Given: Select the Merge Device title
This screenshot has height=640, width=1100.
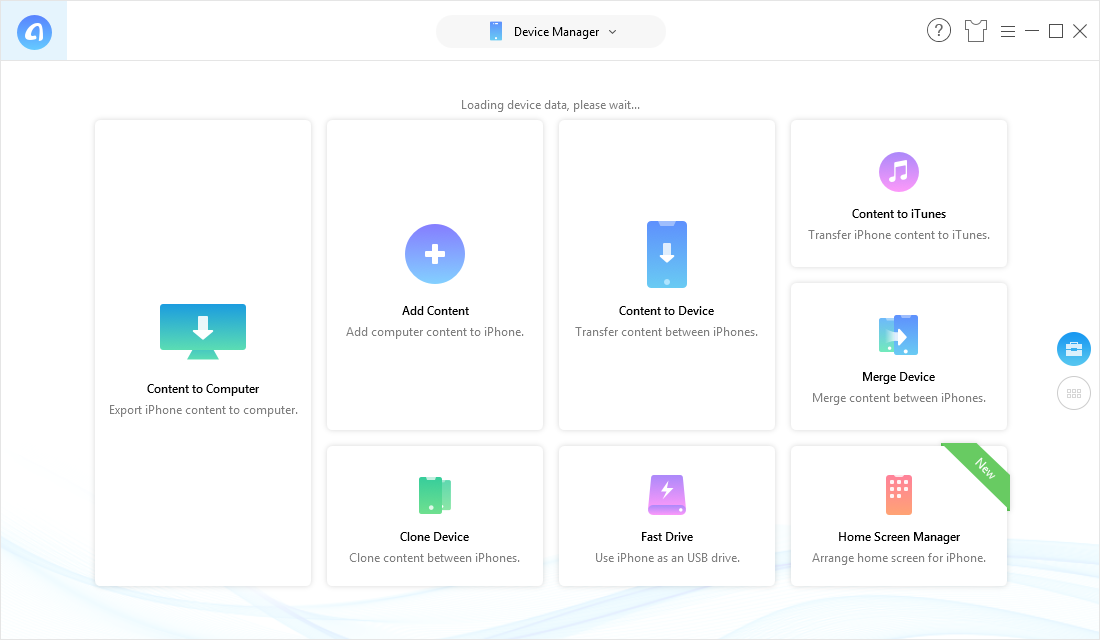Looking at the screenshot, I should pyautogui.click(x=899, y=377).
